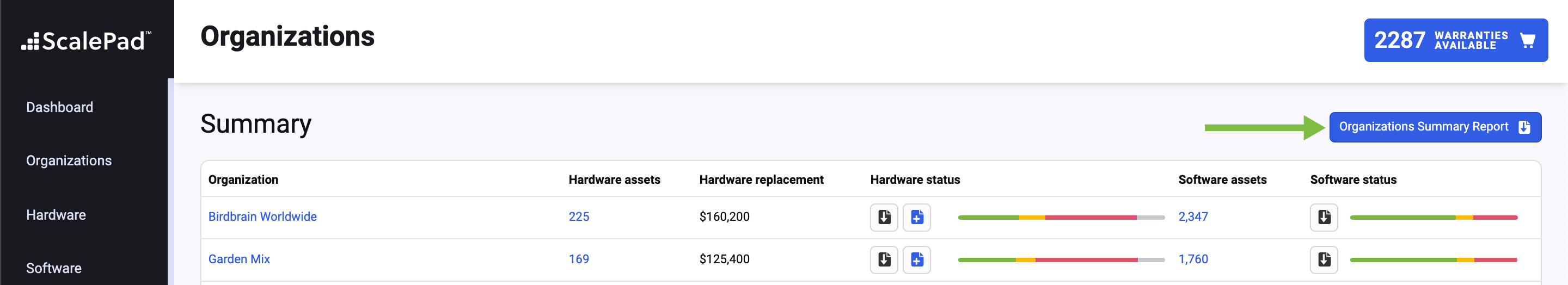The height and width of the screenshot is (285, 1568).
Task: Click Garden Mix 1,760 software assets link
Action: pos(1193,259)
